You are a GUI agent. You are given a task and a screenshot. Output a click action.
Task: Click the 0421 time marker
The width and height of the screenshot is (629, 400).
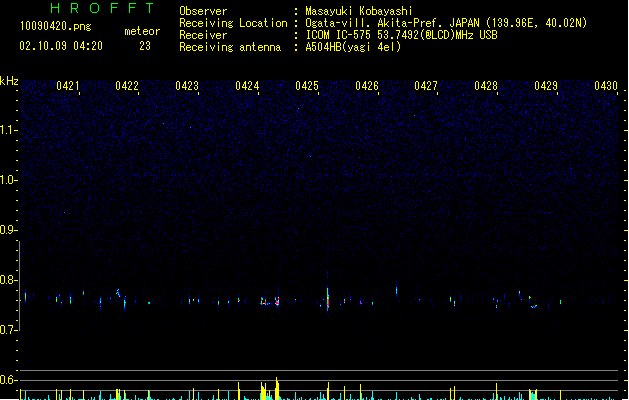pos(68,86)
